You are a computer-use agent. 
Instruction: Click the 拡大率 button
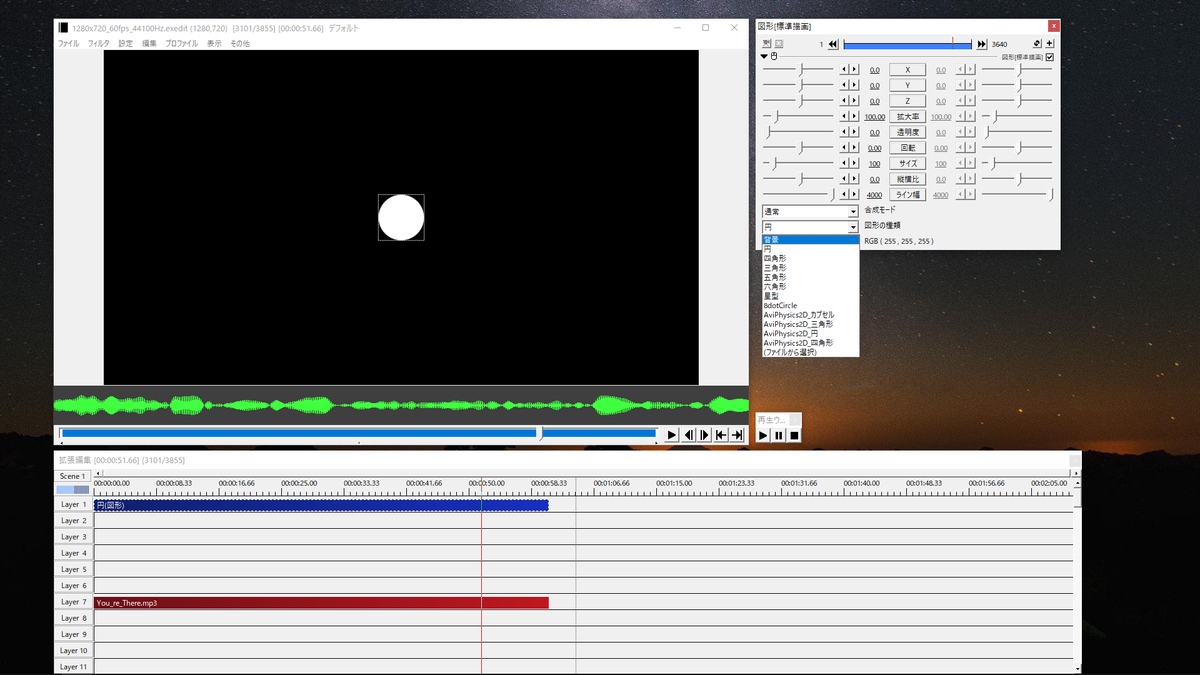[x=907, y=116]
